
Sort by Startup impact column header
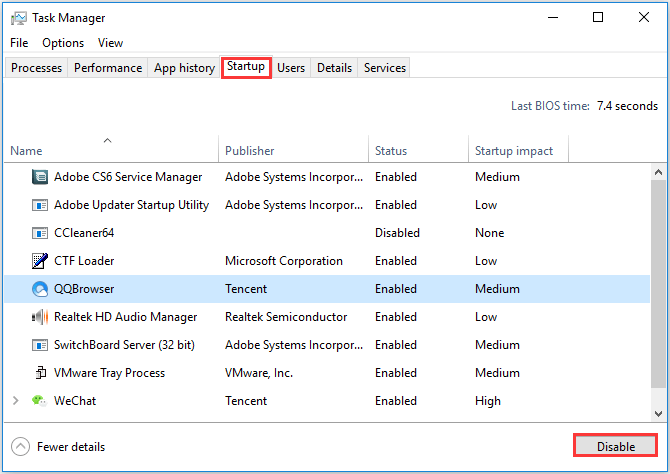coord(518,150)
